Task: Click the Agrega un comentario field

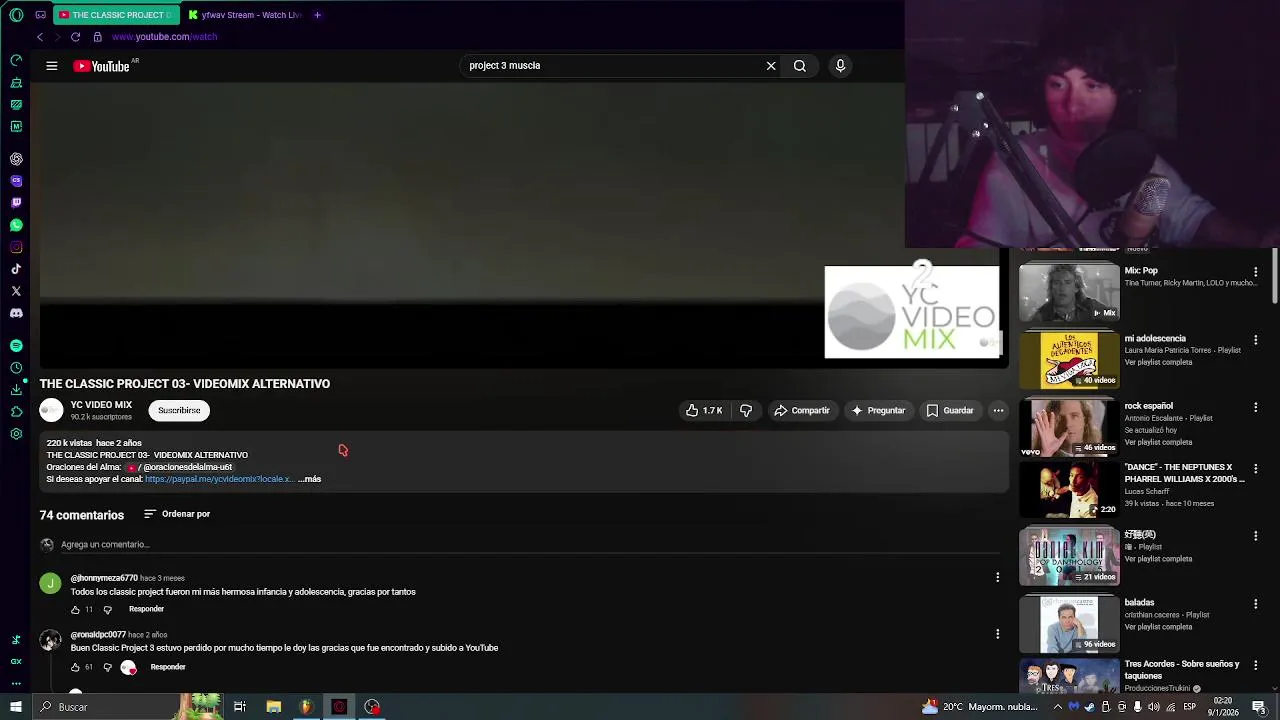Action: point(530,545)
